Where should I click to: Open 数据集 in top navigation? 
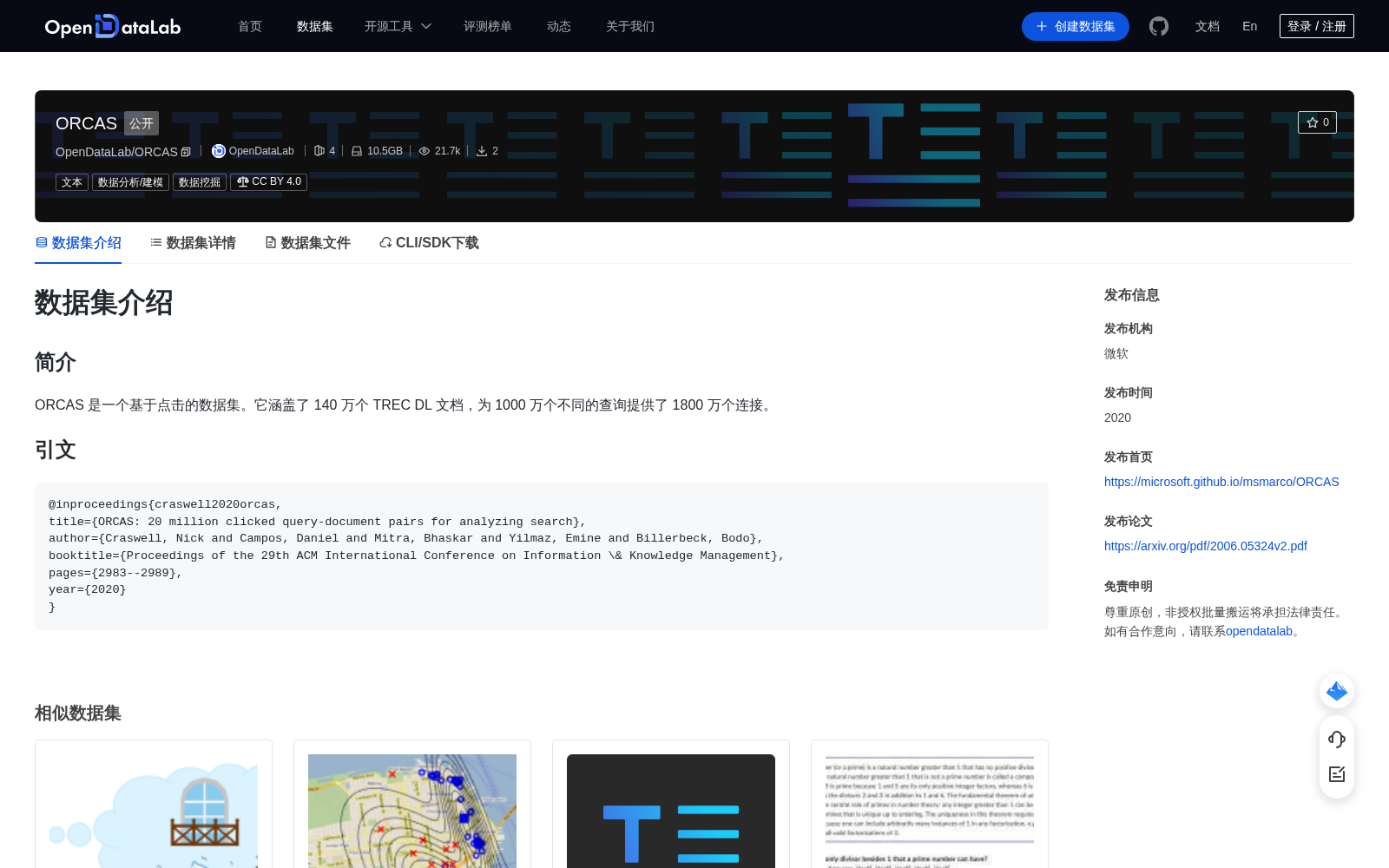click(315, 26)
